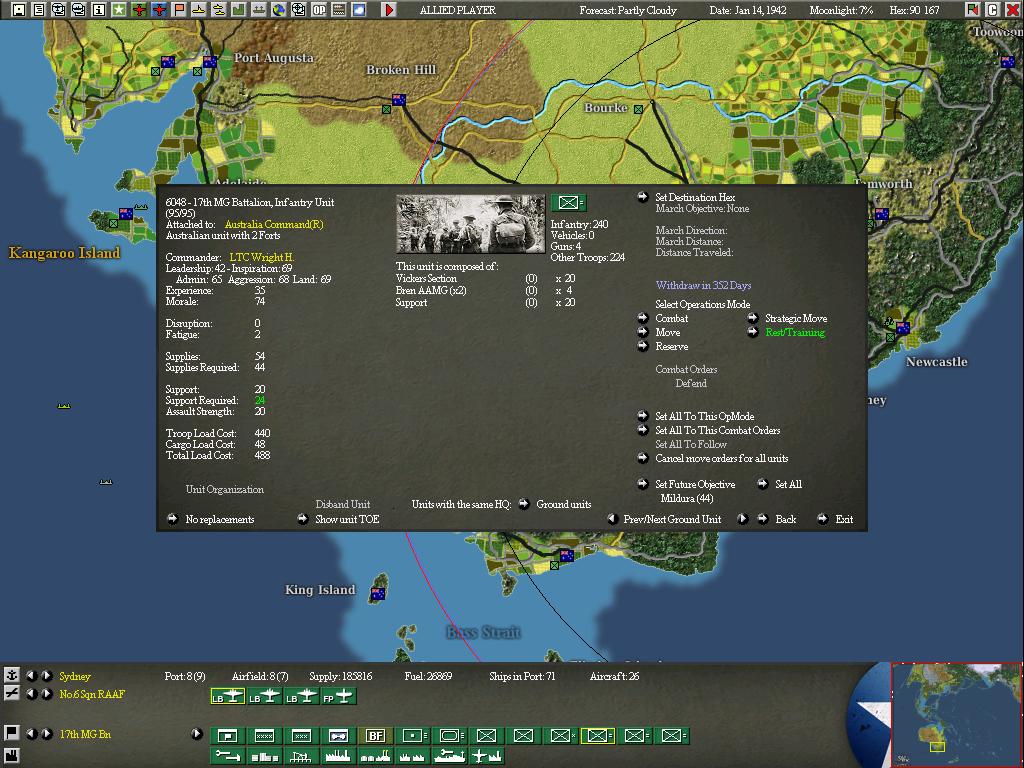
Task: Click the King Island base flag on map
Action: coord(377,593)
